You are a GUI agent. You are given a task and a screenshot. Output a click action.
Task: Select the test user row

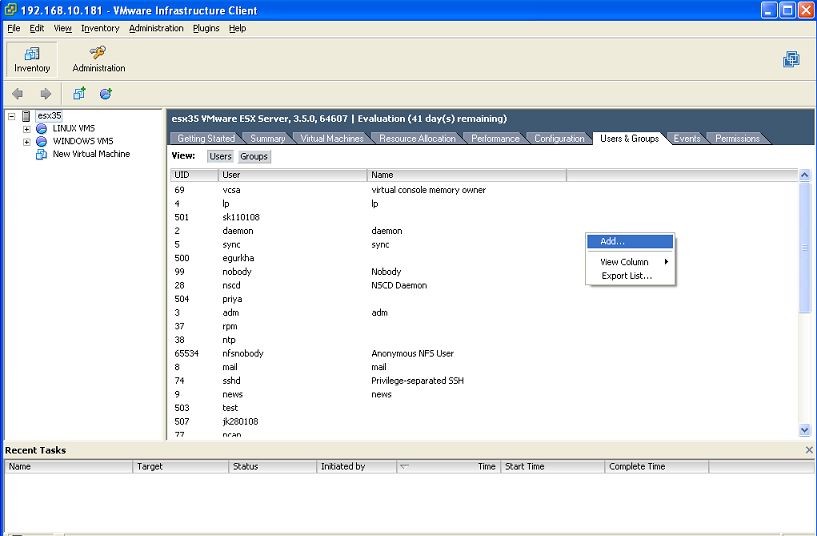tap(485, 408)
